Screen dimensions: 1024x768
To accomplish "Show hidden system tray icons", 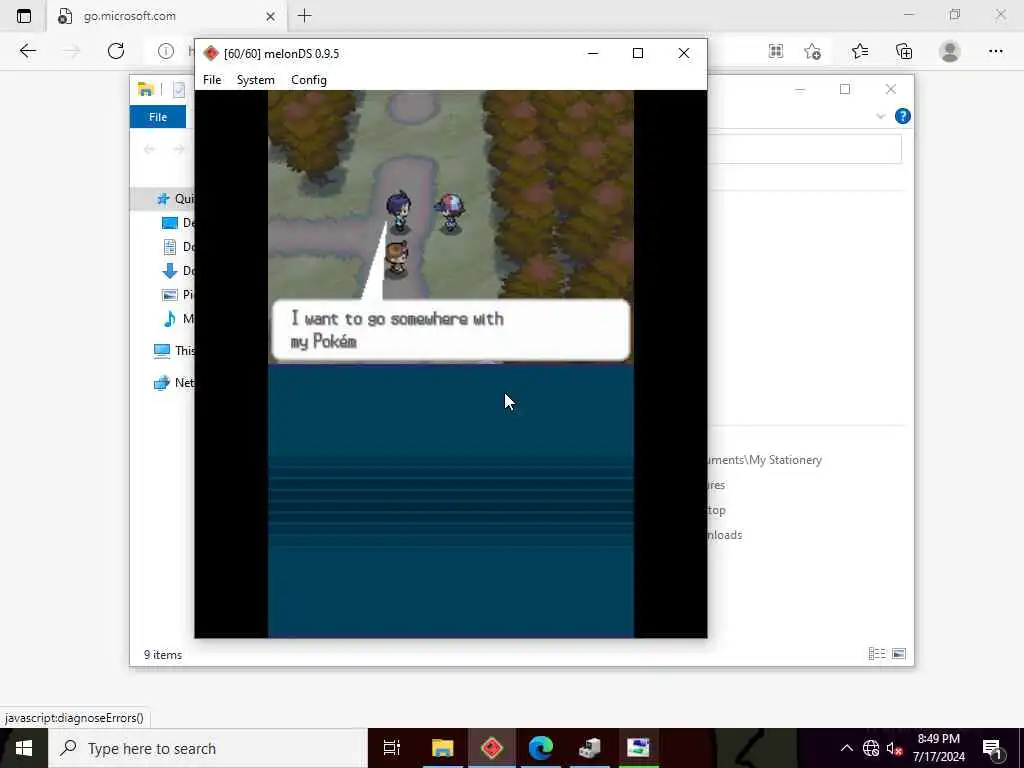I will [x=846, y=748].
